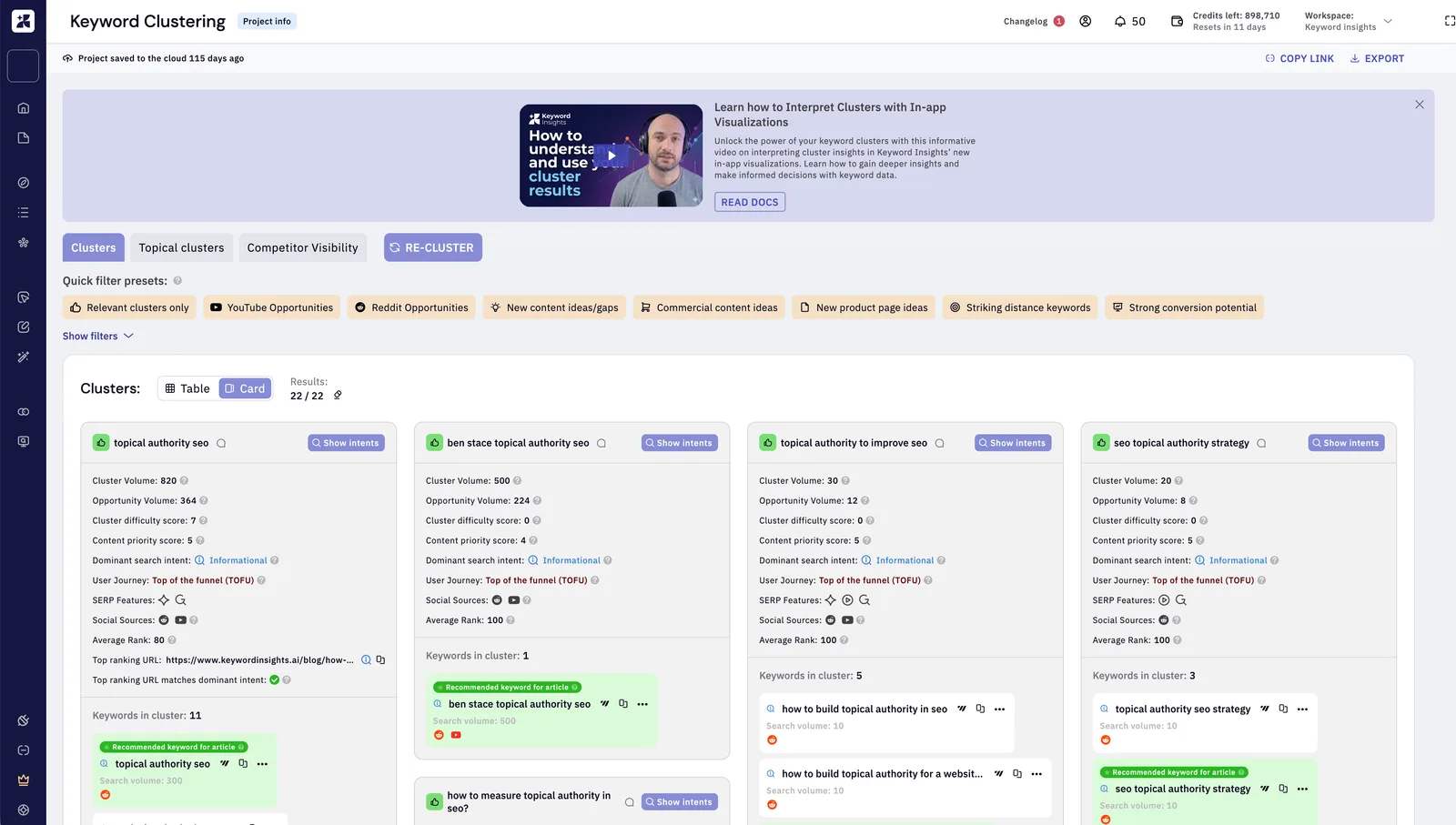1456x825 pixels.
Task: Switch cluster view to Table
Action: (x=187, y=388)
